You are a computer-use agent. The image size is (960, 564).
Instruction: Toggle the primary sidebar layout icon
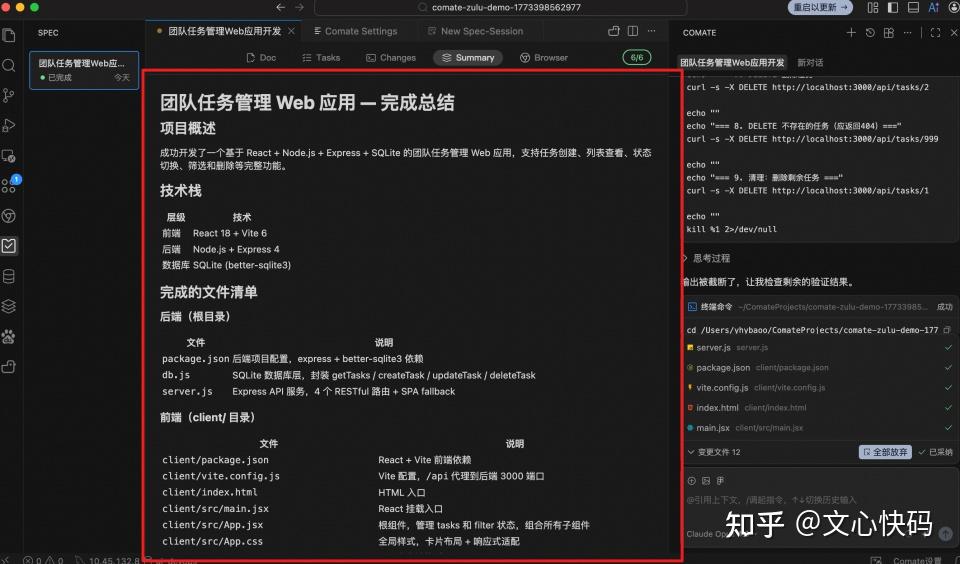(893, 7)
